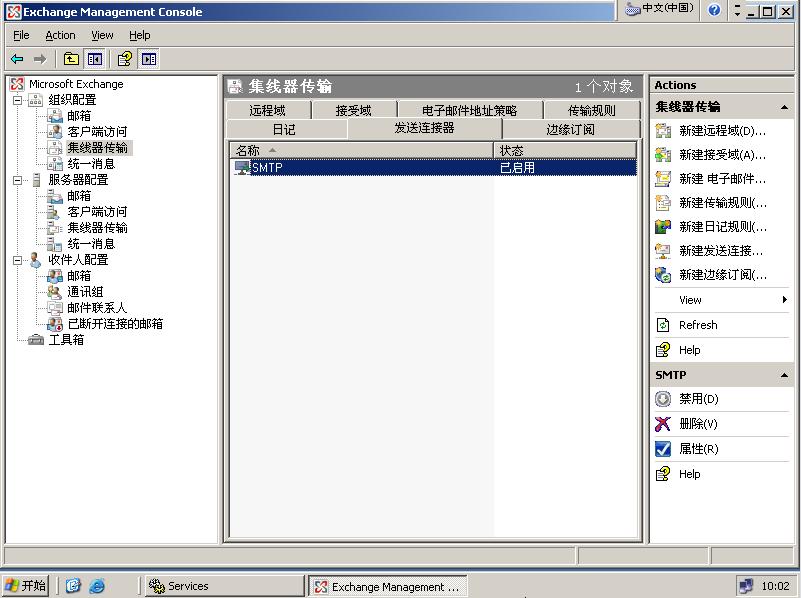
Task: Open 属性(R) properties with the checkmark icon
Action: [x=663, y=449]
